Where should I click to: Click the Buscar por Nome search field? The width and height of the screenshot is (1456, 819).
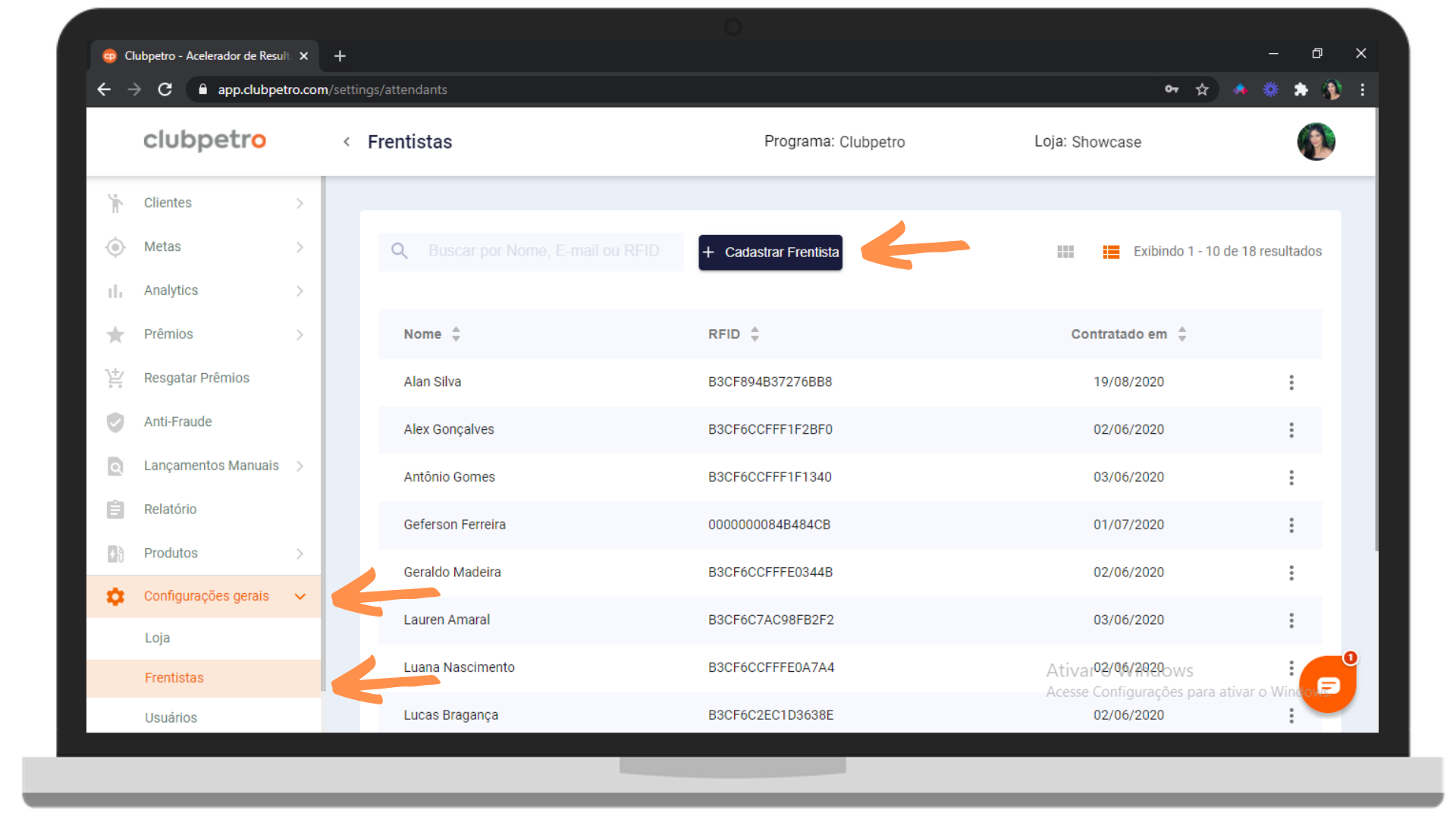tap(542, 251)
